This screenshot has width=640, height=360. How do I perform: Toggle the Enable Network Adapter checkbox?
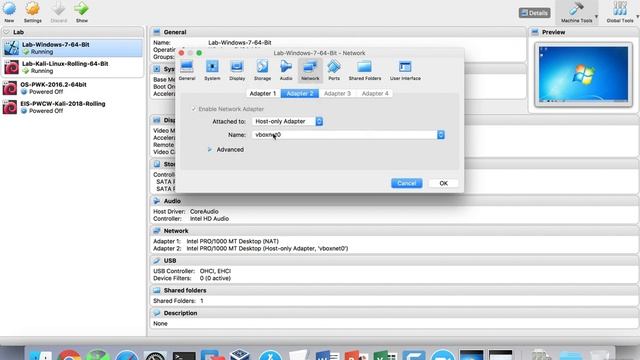point(194,109)
